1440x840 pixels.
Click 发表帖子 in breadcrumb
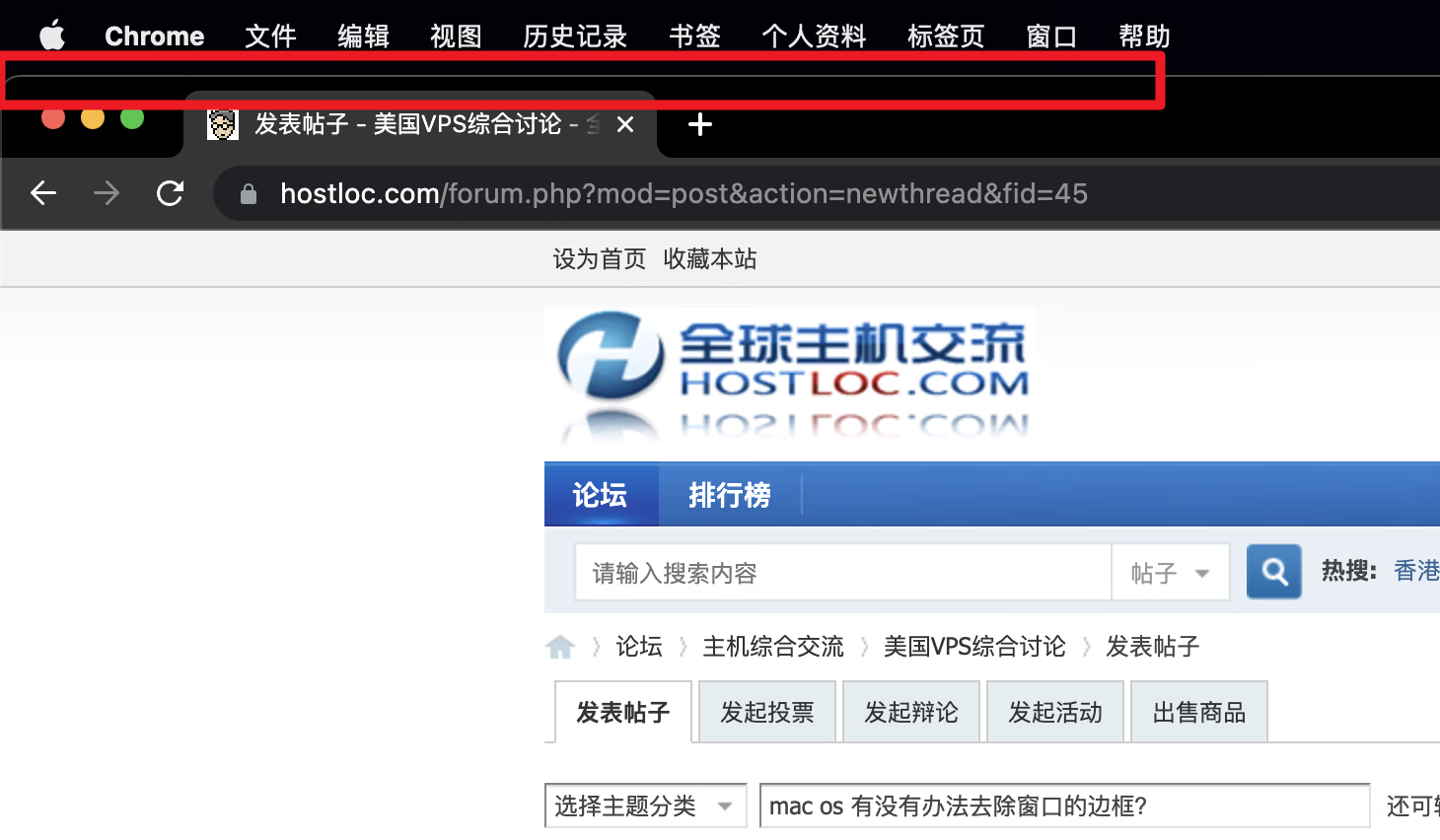pyautogui.click(x=1152, y=647)
